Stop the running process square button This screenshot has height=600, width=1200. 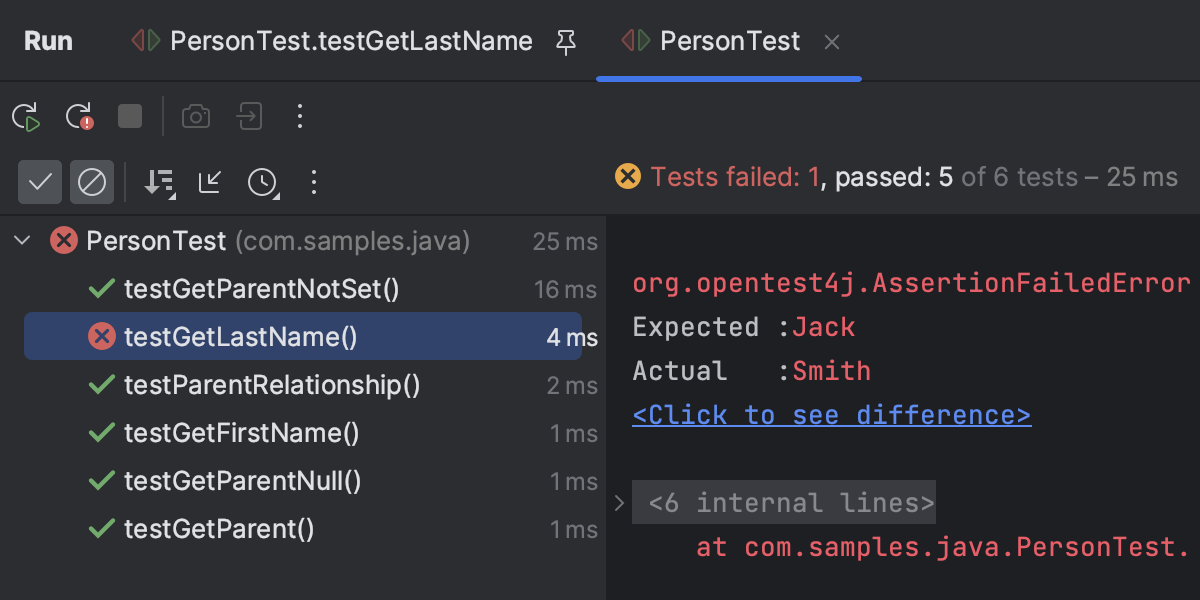pos(130,117)
